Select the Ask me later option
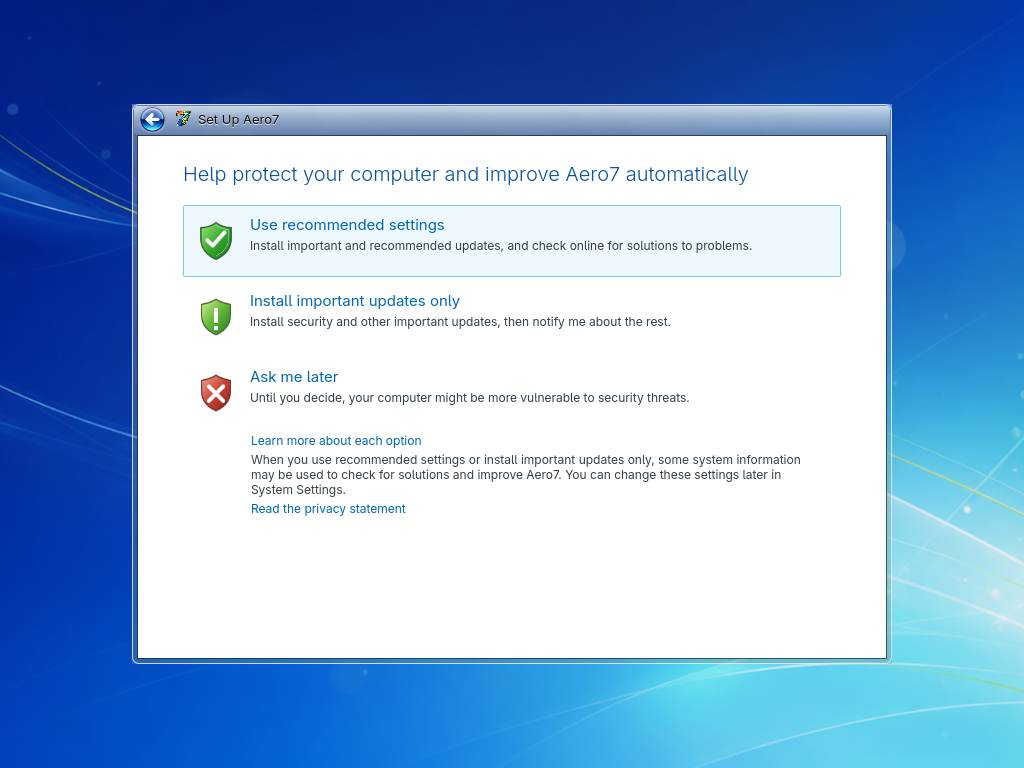This screenshot has height=768, width=1024. 511,393
